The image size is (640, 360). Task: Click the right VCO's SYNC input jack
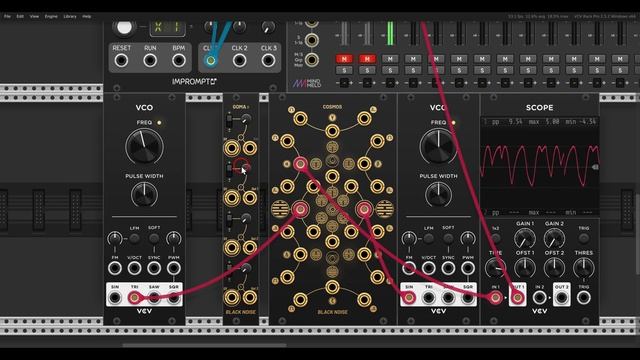click(x=448, y=268)
